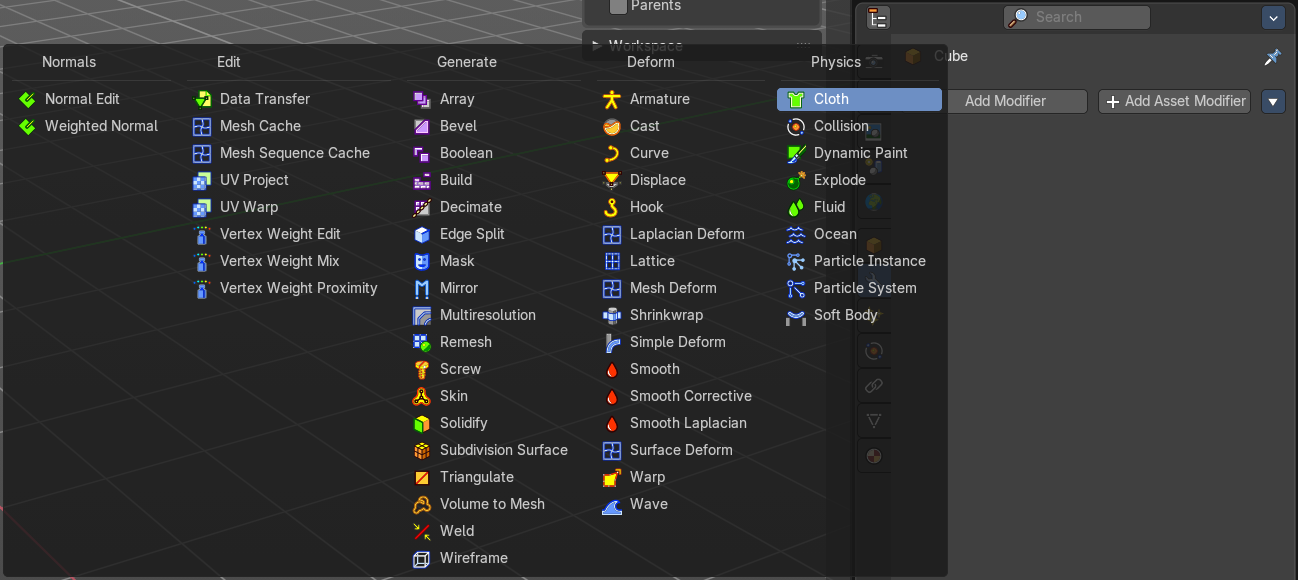Click the Hook modifier icon

click(612, 207)
